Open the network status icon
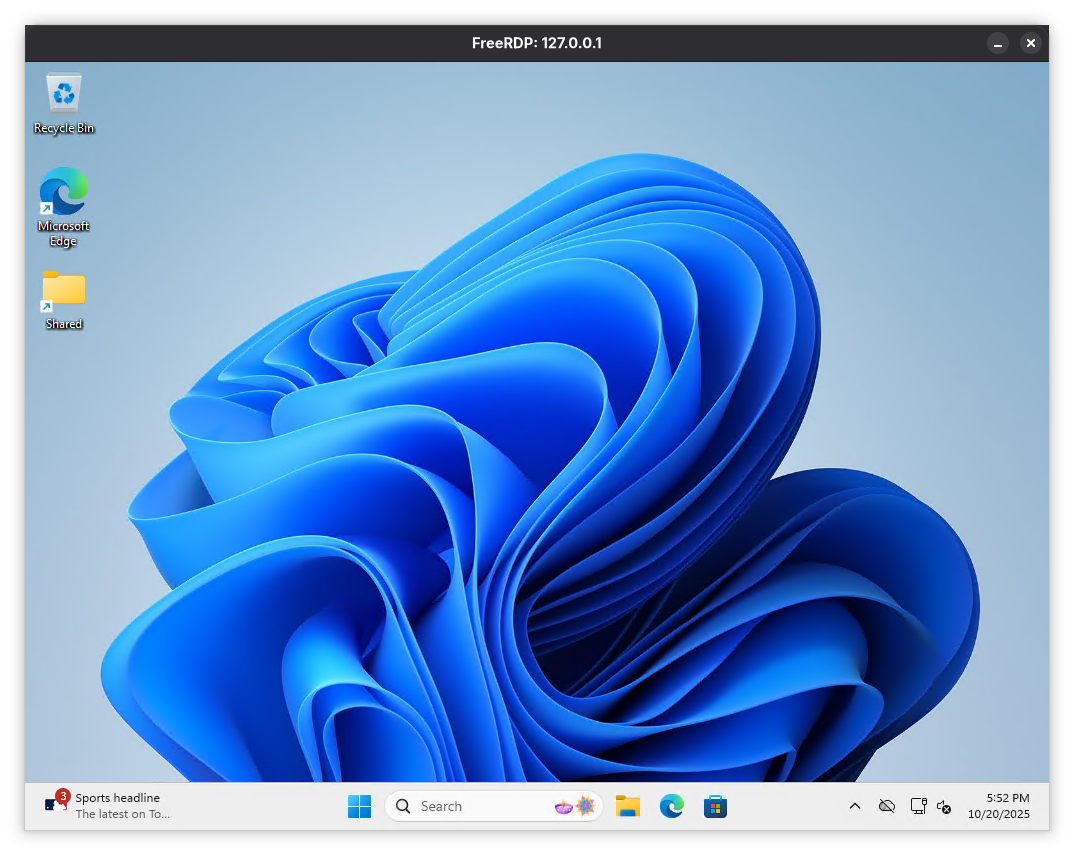Image resolution: width=1074 pixels, height=855 pixels. (x=886, y=806)
